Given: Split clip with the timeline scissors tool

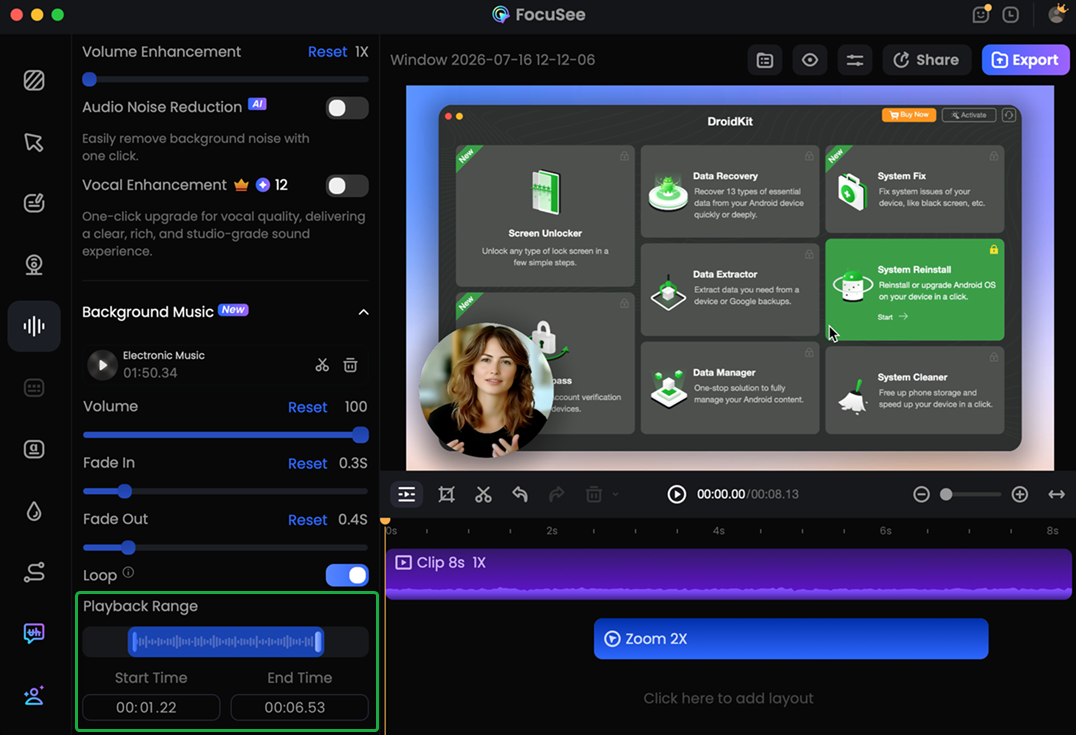Looking at the screenshot, I should [483, 494].
